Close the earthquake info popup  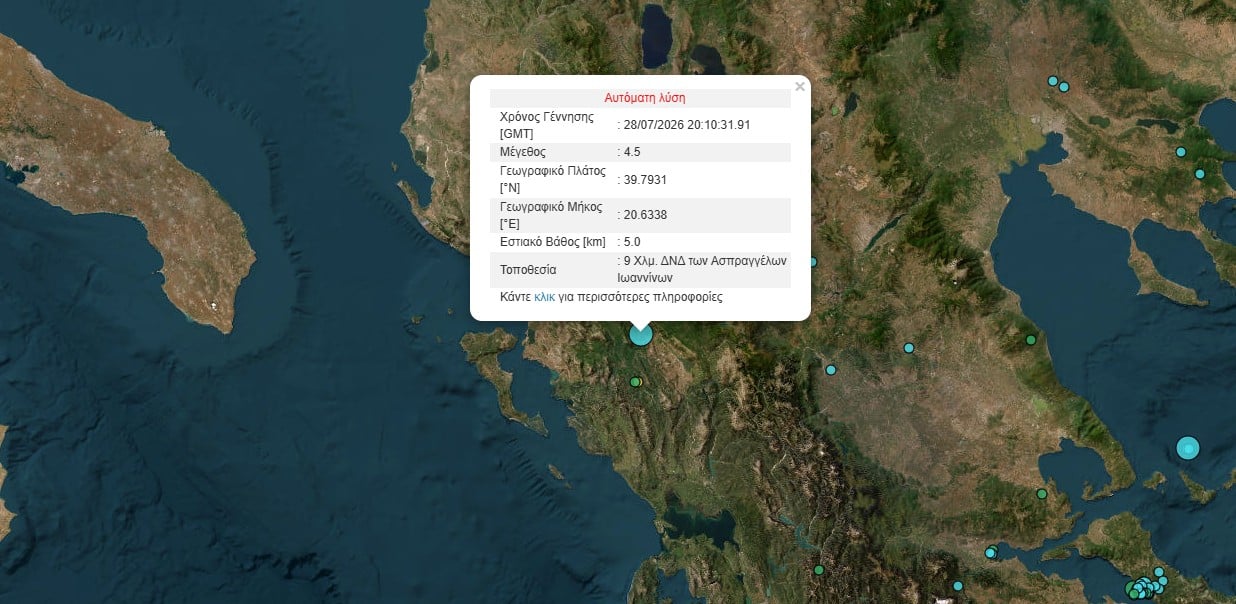pyautogui.click(x=799, y=87)
